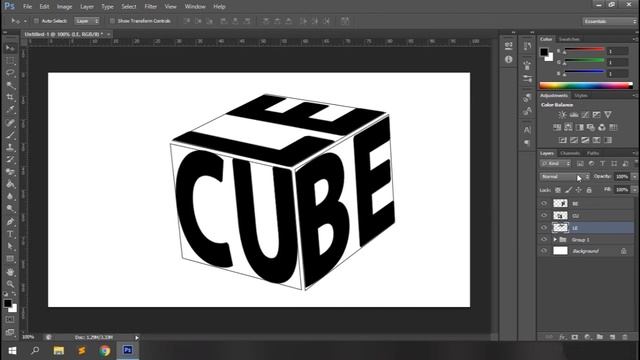Create a new layer
The width and height of the screenshot is (640, 360).
click(612, 337)
